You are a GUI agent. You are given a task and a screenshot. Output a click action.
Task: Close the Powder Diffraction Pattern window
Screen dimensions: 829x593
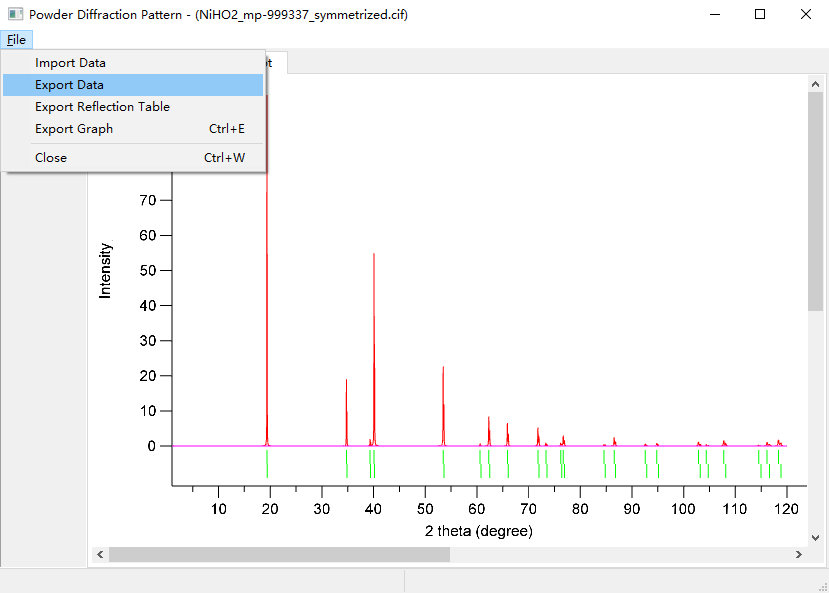(x=805, y=15)
